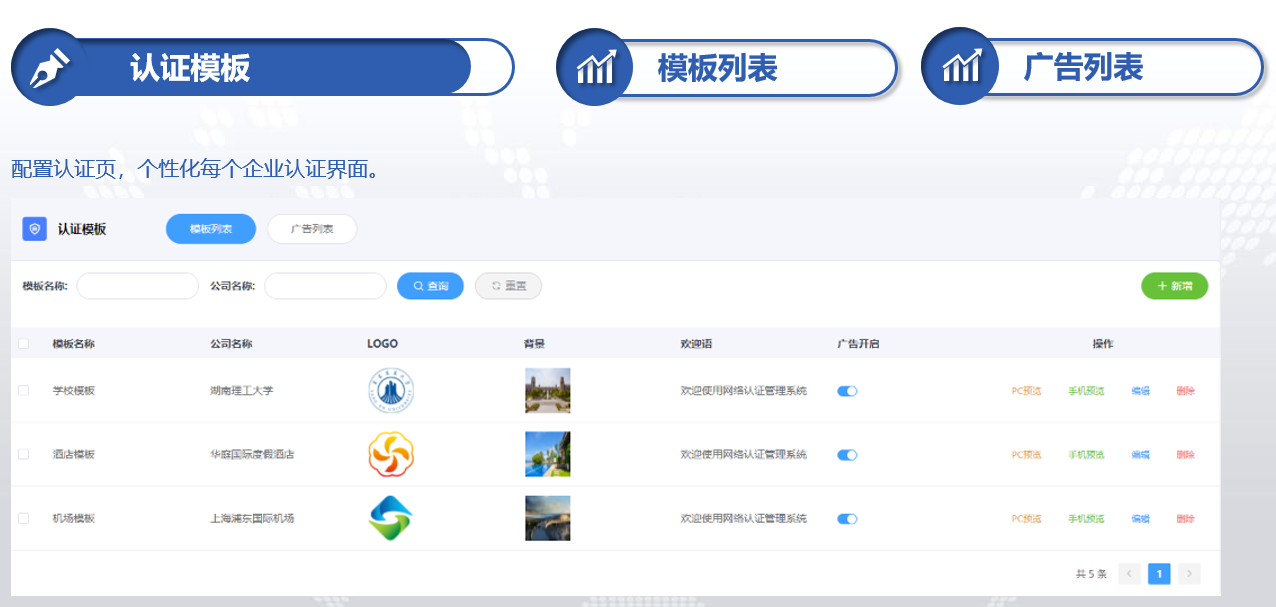The height and width of the screenshot is (607, 1276).
Task: Open the large 广告列表 banner
Action: 1092,67
